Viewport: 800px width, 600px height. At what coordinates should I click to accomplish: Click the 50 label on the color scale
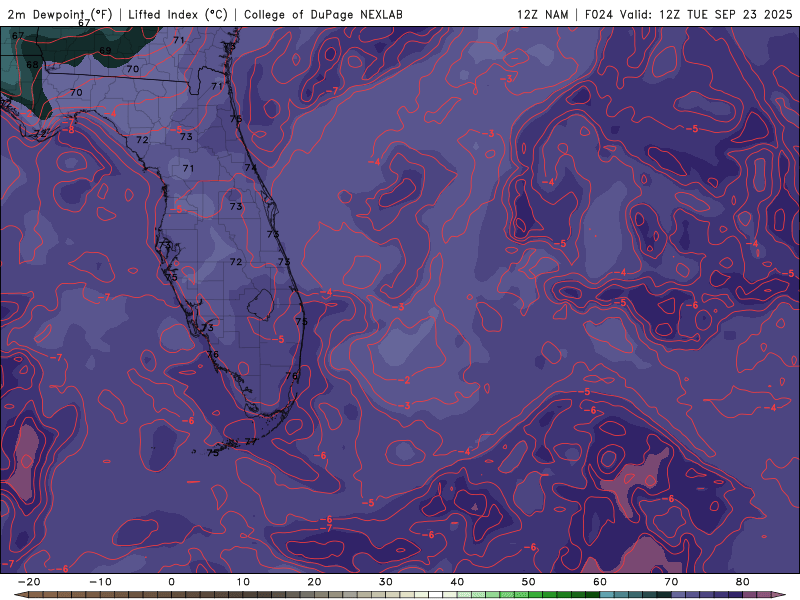pyautogui.click(x=529, y=582)
